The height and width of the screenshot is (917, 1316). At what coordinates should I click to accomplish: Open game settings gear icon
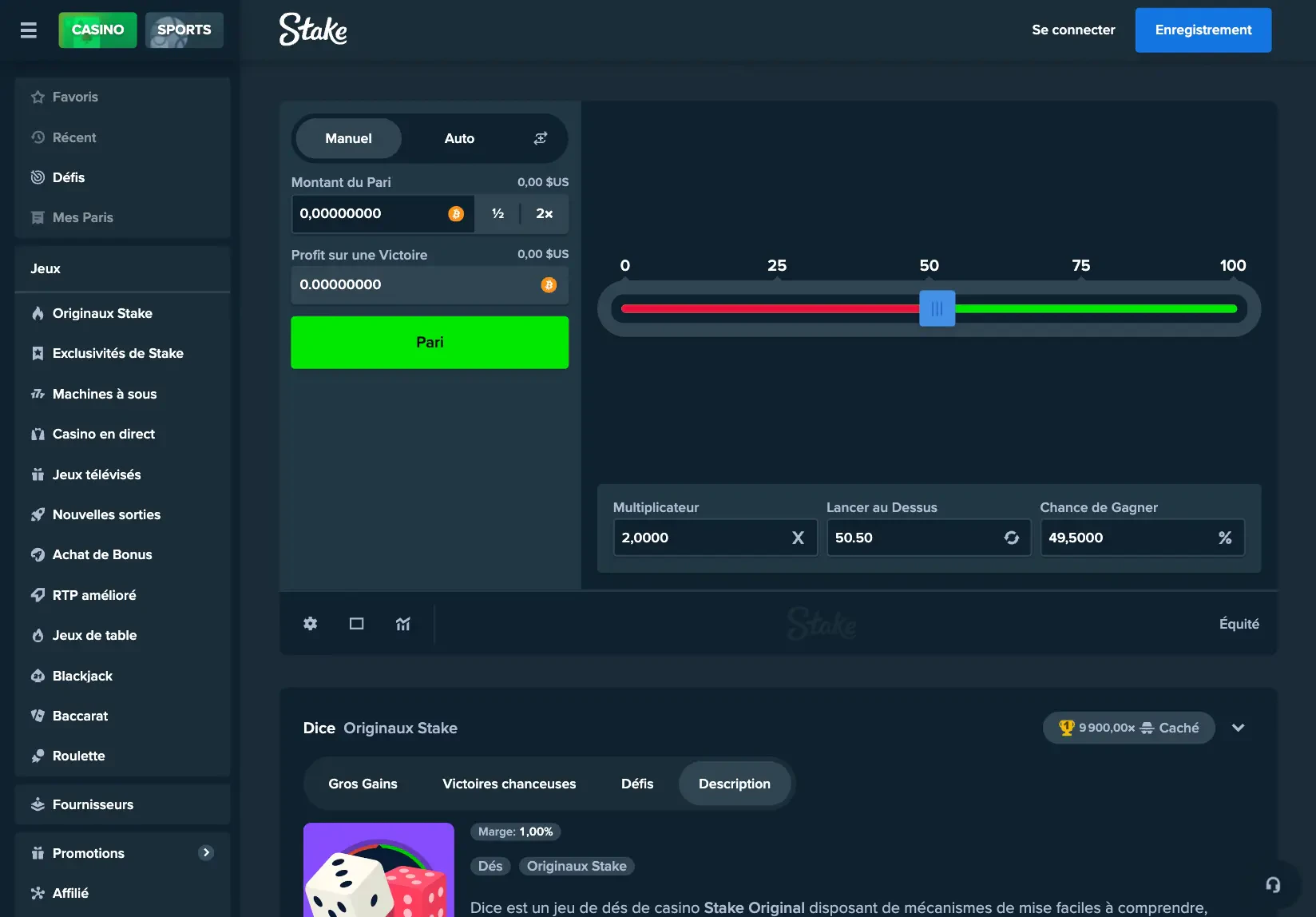(311, 624)
